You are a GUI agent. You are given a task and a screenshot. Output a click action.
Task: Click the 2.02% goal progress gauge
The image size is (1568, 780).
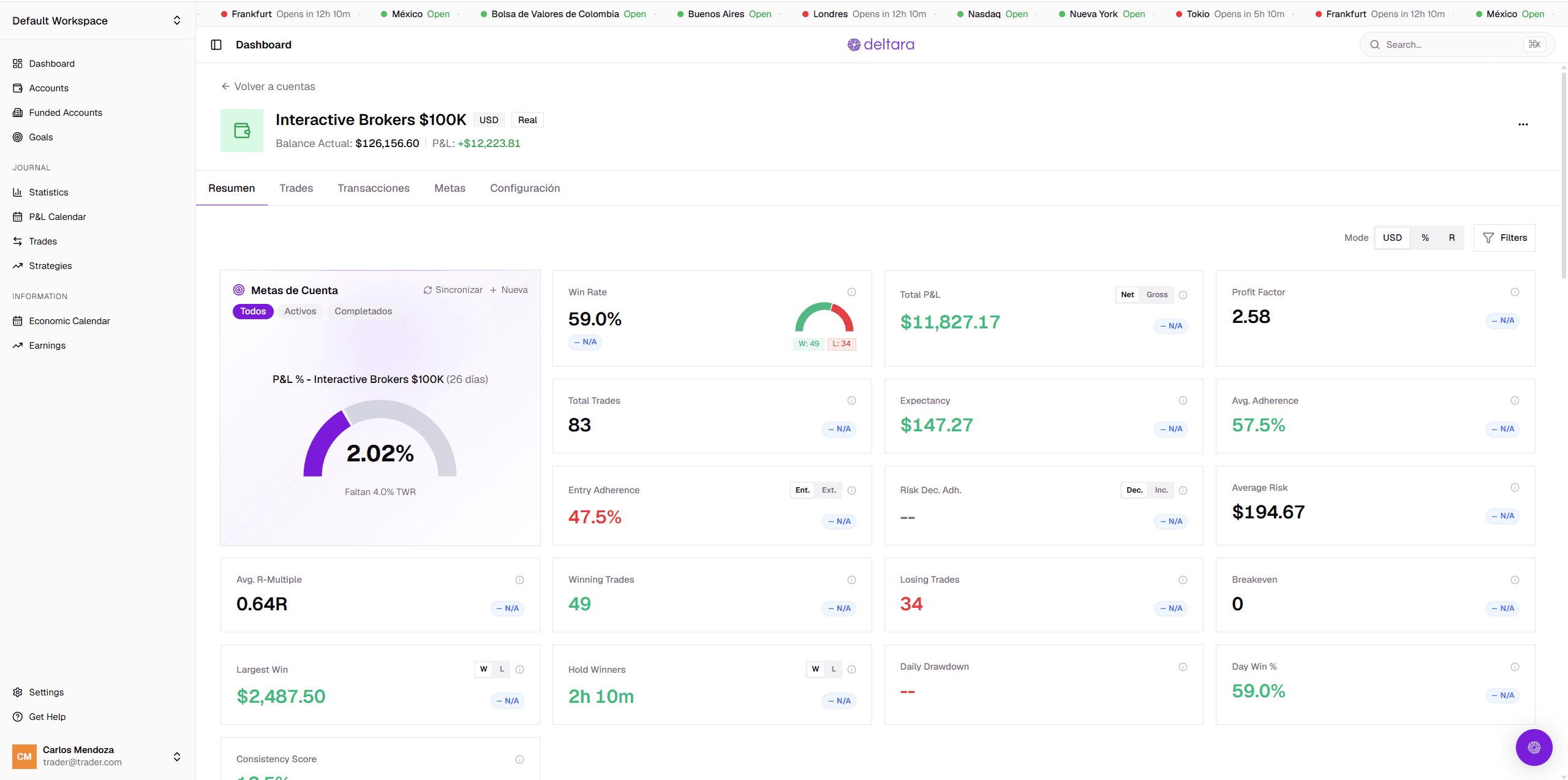click(380, 438)
